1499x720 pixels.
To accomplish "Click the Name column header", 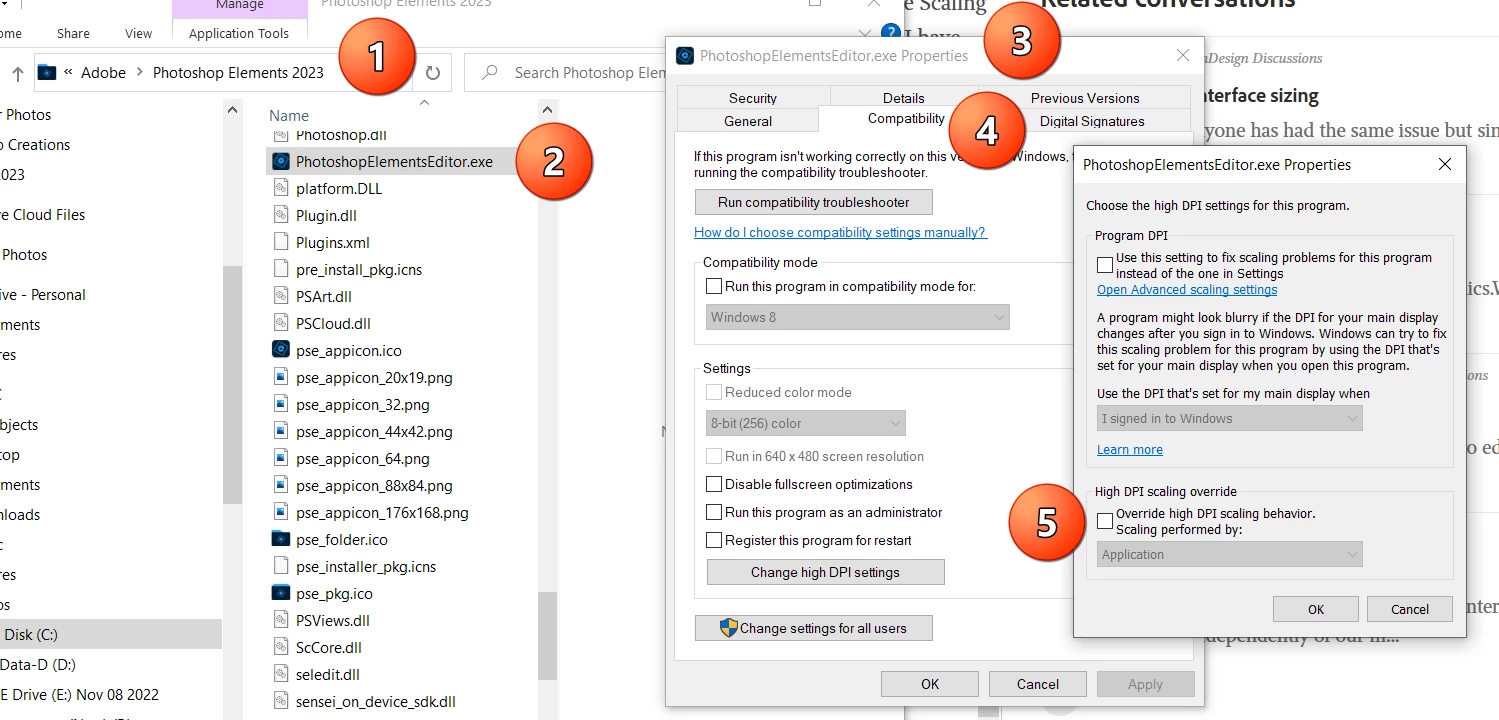I will coord(289,115).
